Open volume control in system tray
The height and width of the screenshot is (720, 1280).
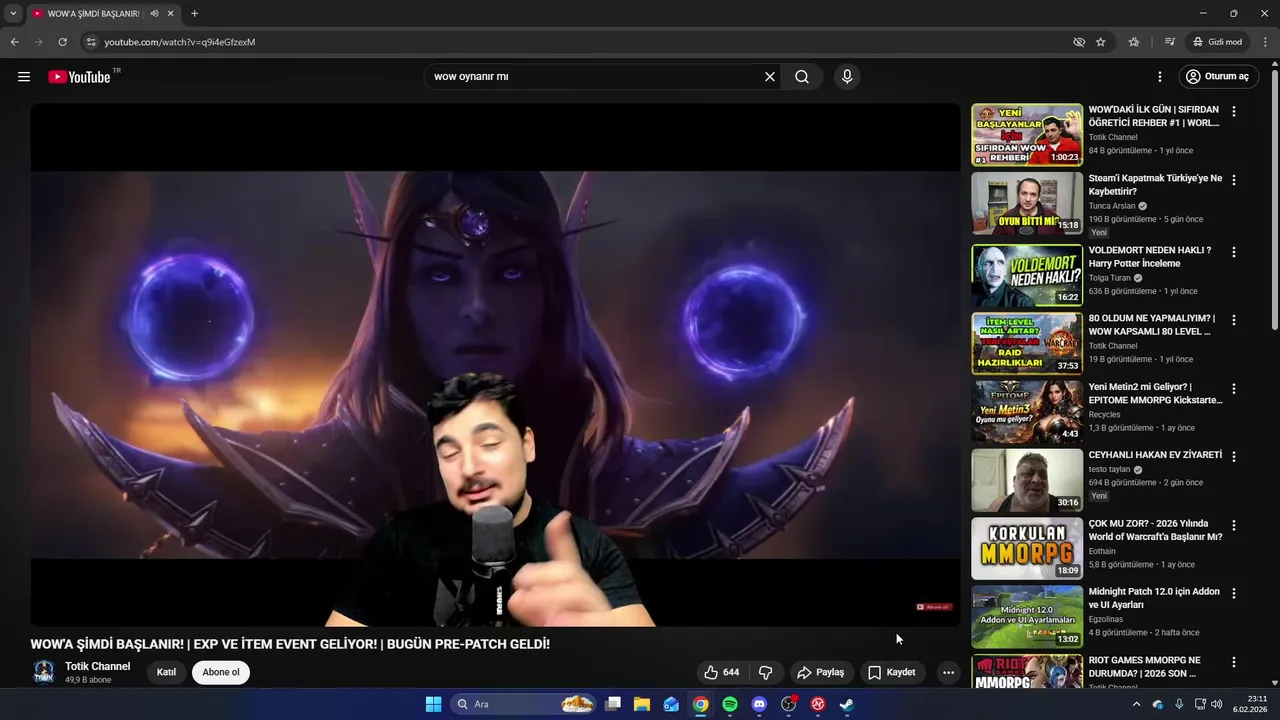[1217, 704]
